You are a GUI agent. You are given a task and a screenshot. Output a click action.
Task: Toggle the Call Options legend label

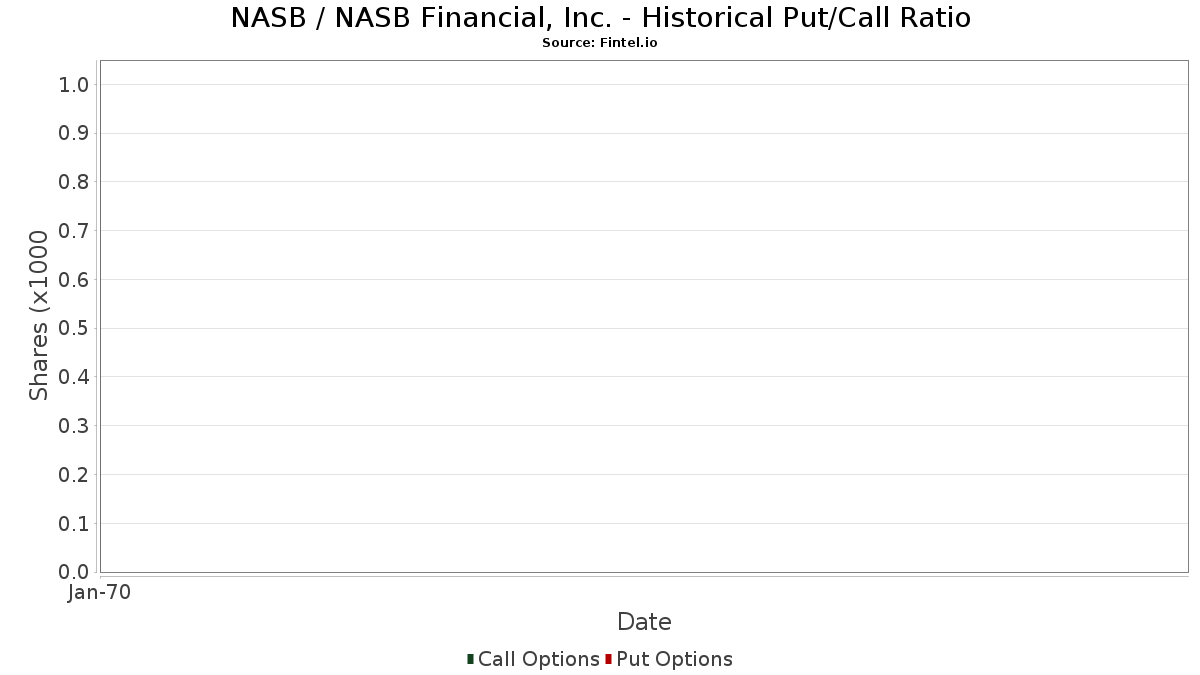(x=539, y=659)
